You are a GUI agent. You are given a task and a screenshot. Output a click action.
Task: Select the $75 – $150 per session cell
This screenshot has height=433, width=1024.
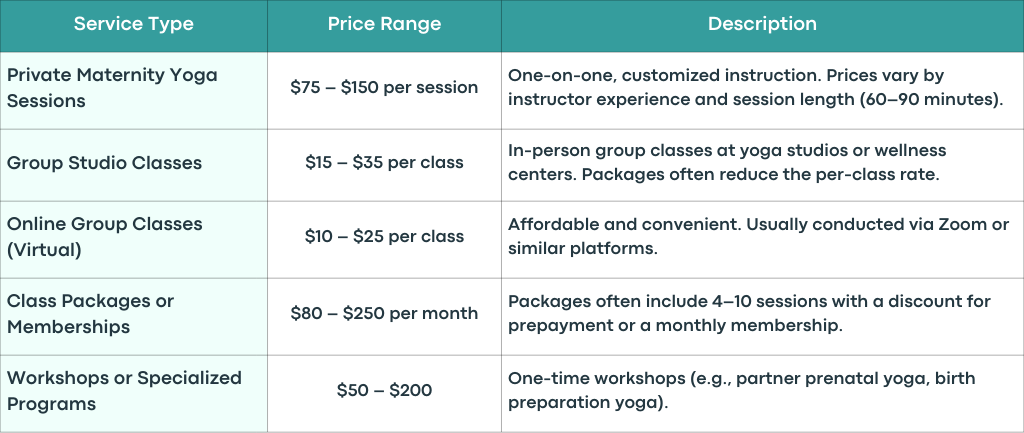(384, 90)
